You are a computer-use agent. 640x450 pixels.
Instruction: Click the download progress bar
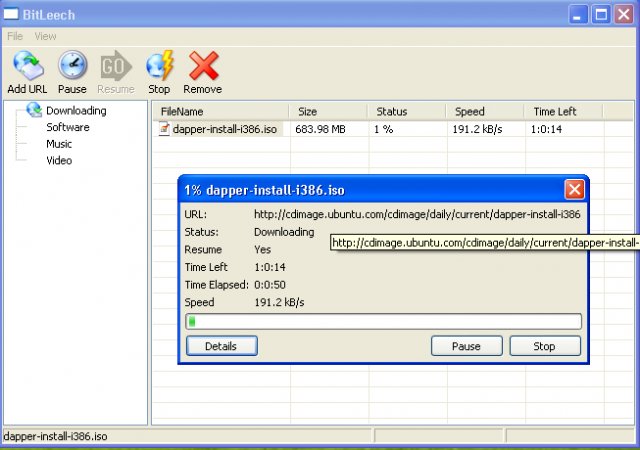[383, 321]
